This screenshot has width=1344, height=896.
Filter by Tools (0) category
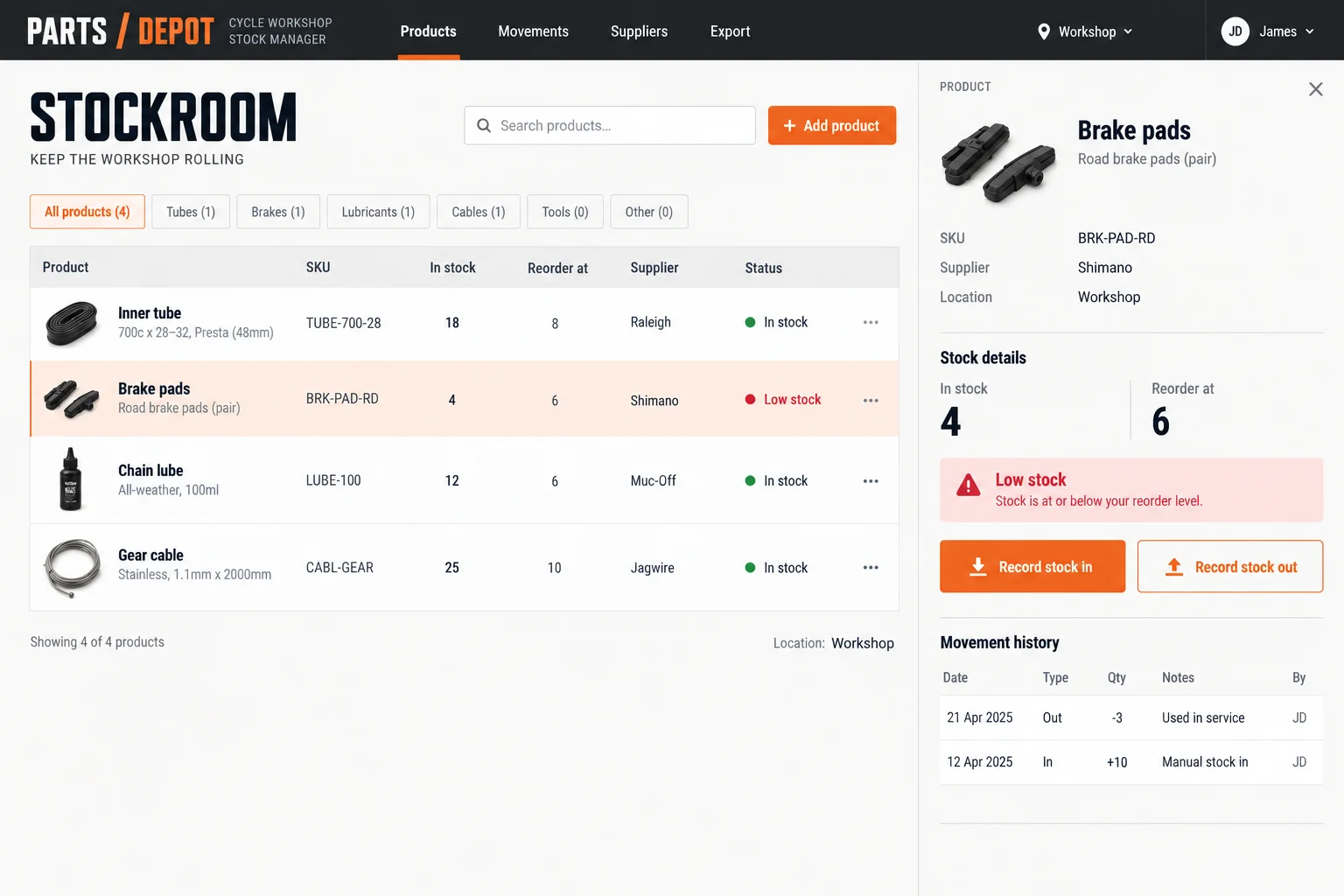(x=565, y=212)
